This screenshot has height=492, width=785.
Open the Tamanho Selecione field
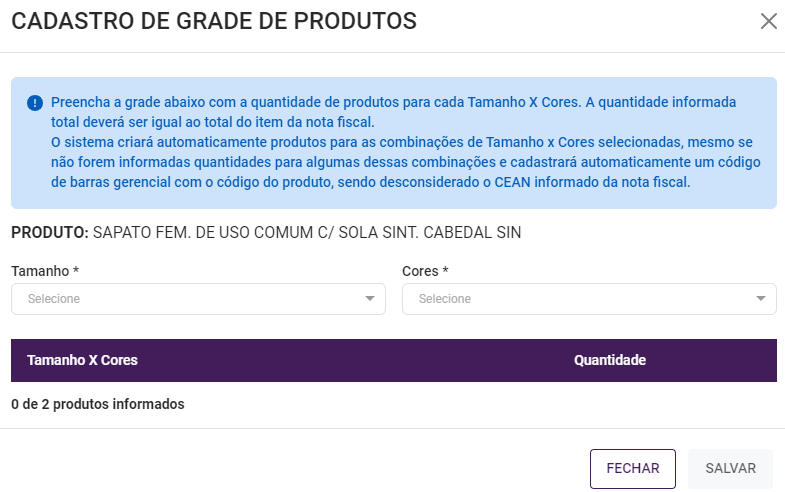[x=190, y=298]
